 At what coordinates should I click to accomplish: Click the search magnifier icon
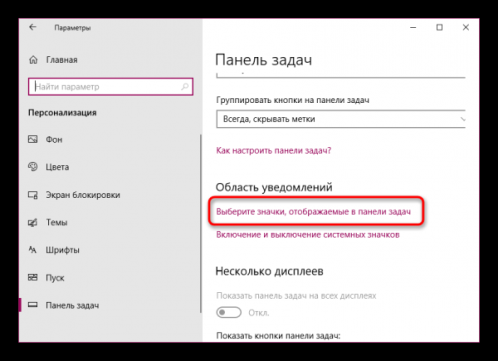point(185,87)
